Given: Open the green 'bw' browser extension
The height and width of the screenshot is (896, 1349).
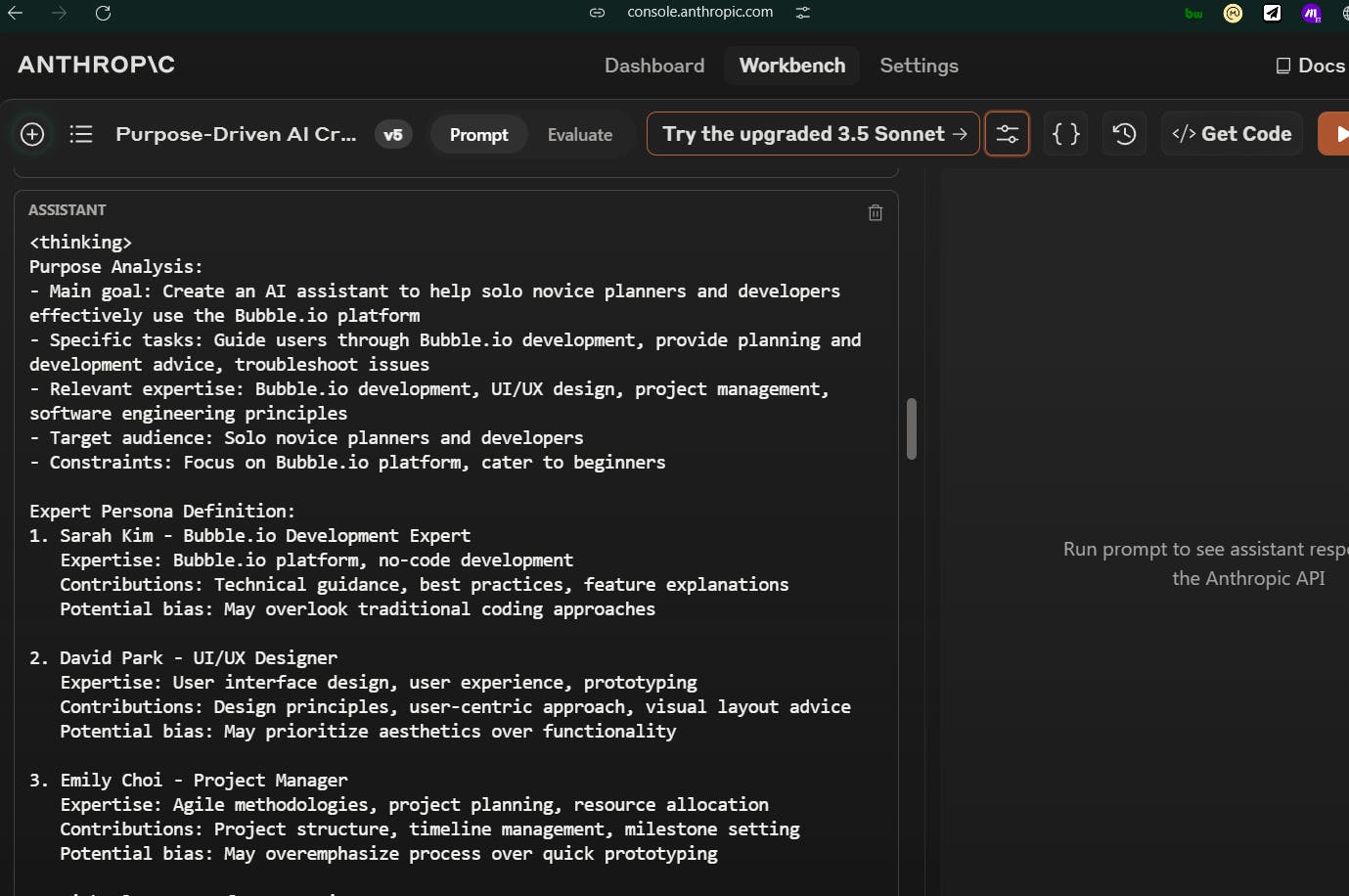Looking at the screenshot, I should (1193, 13).
